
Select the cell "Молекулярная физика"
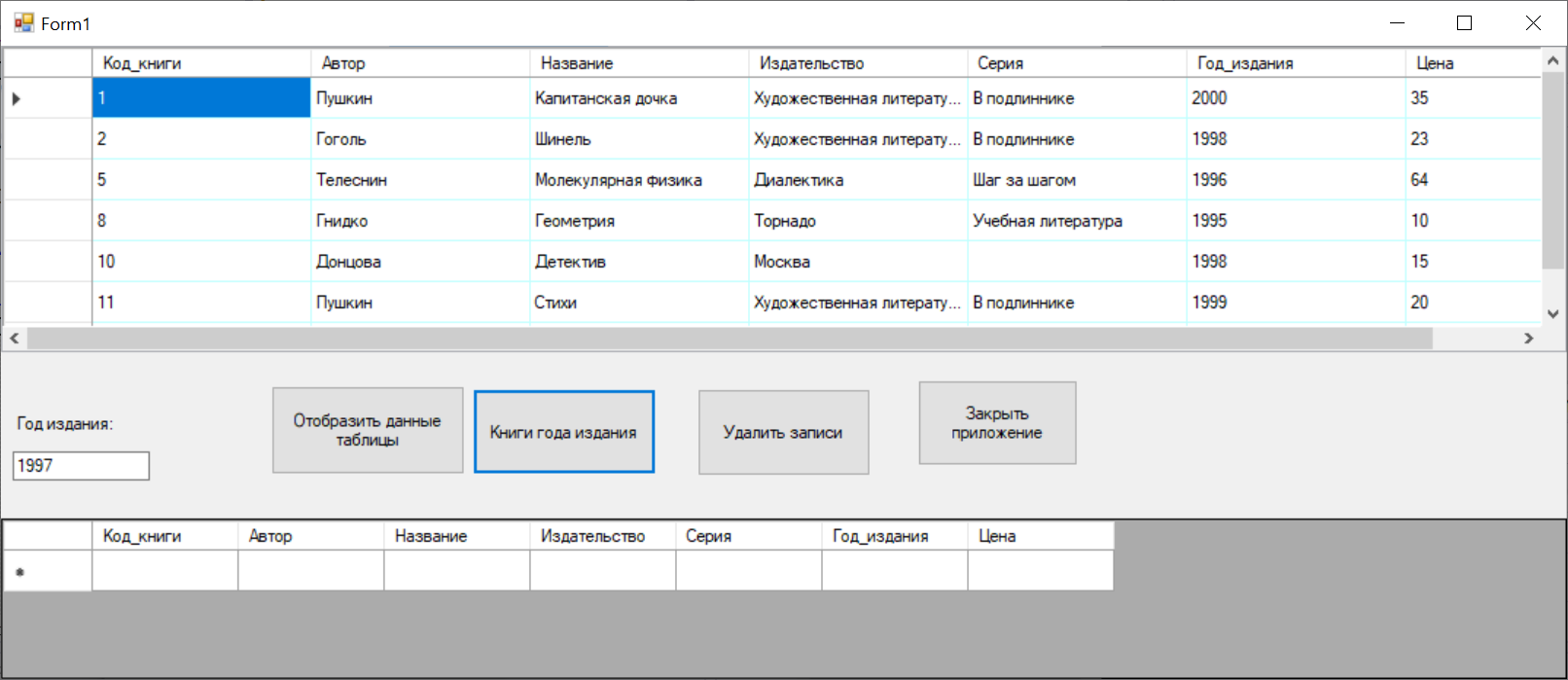[x=638, y=180]
